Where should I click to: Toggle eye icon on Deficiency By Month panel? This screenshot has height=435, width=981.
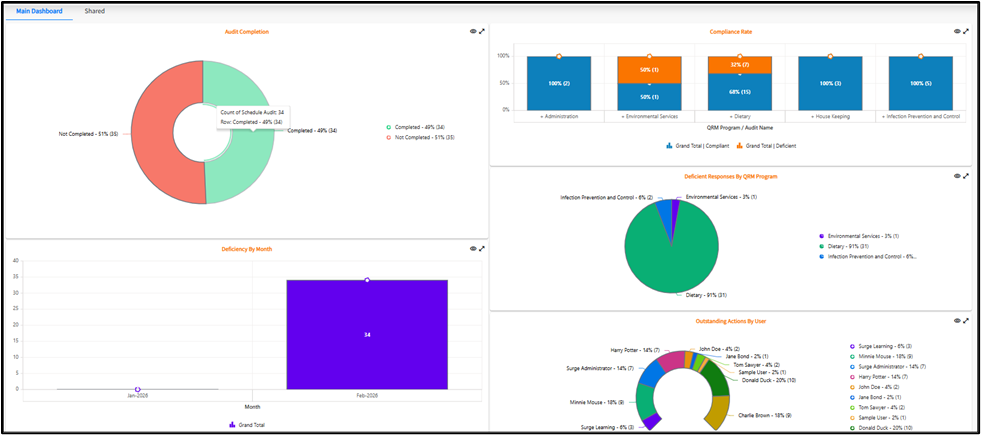pos(473,249)
